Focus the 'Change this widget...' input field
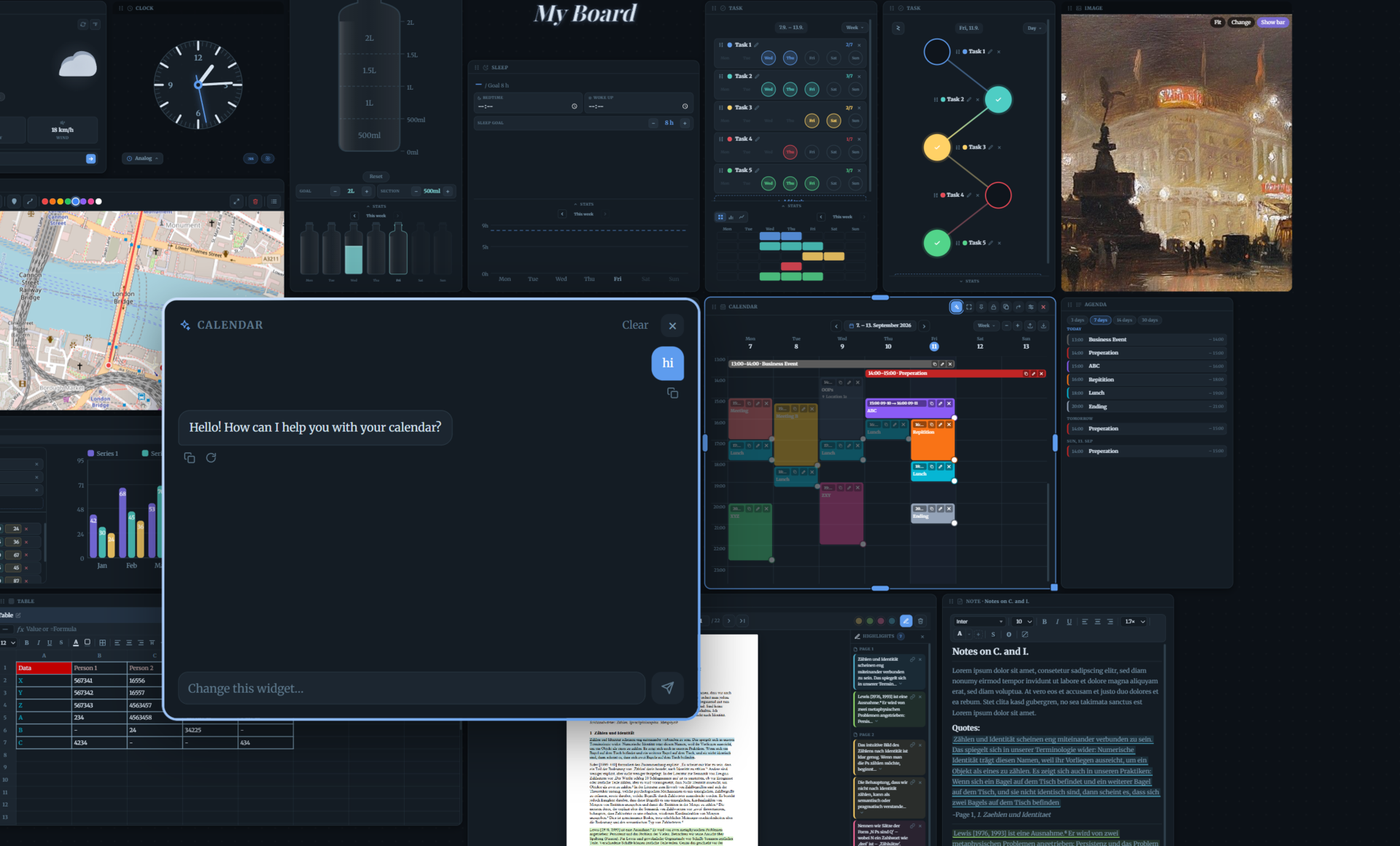The height and width of the screenshot is (846, 1400). coord(411,688)
